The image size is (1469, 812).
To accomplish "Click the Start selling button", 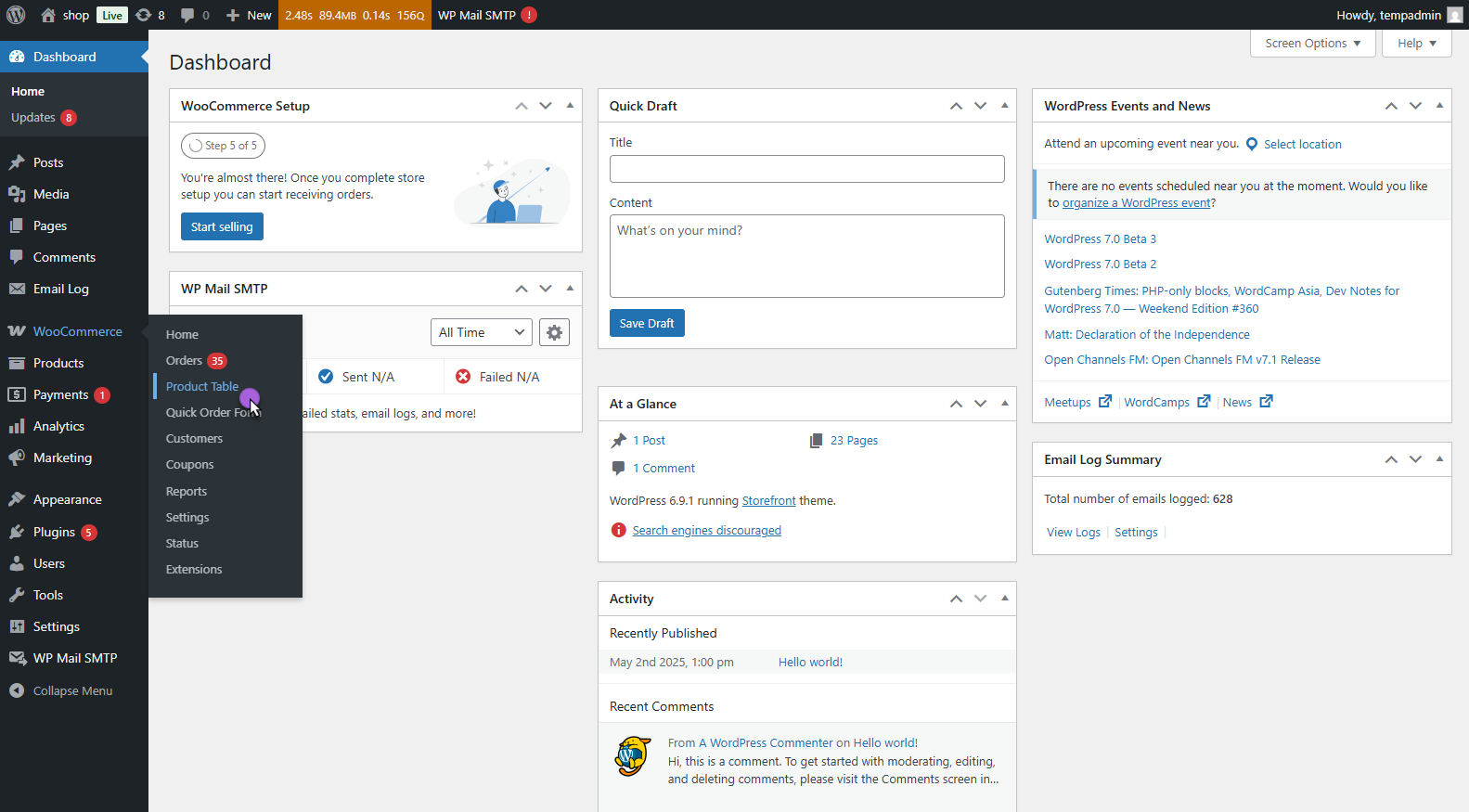I will click(222, 226).
